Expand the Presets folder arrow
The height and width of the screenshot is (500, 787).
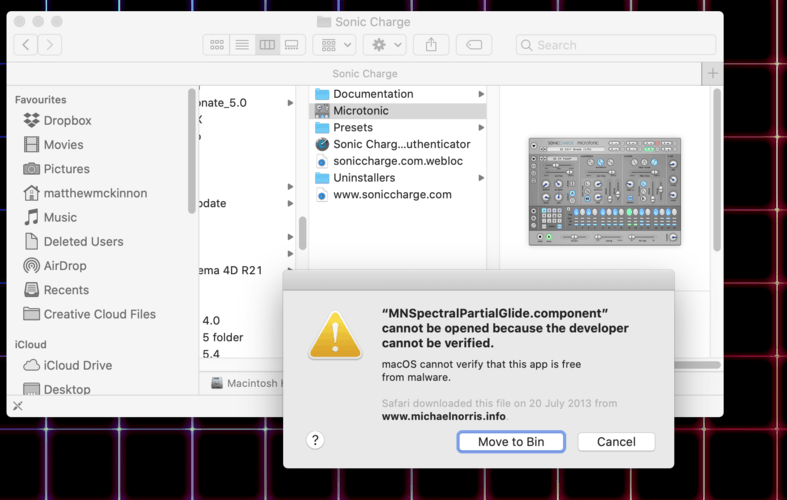coord(481,128)
